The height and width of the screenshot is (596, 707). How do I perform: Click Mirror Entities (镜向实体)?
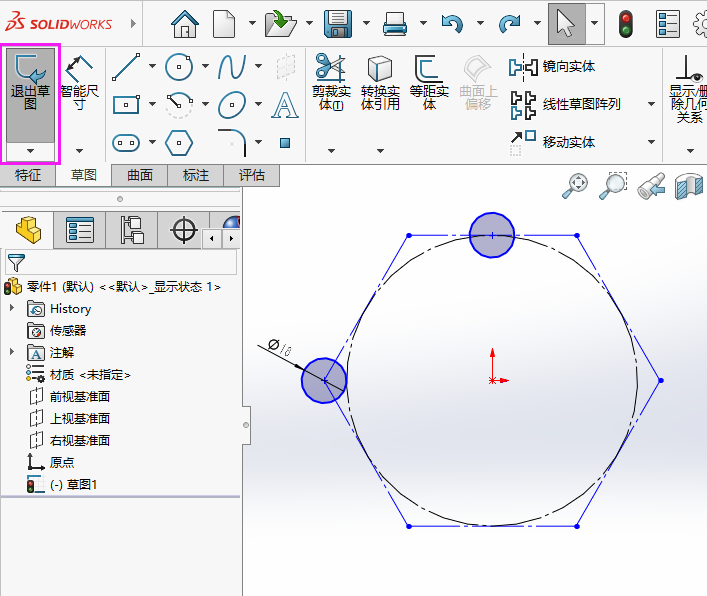click(x=552, y=67)
